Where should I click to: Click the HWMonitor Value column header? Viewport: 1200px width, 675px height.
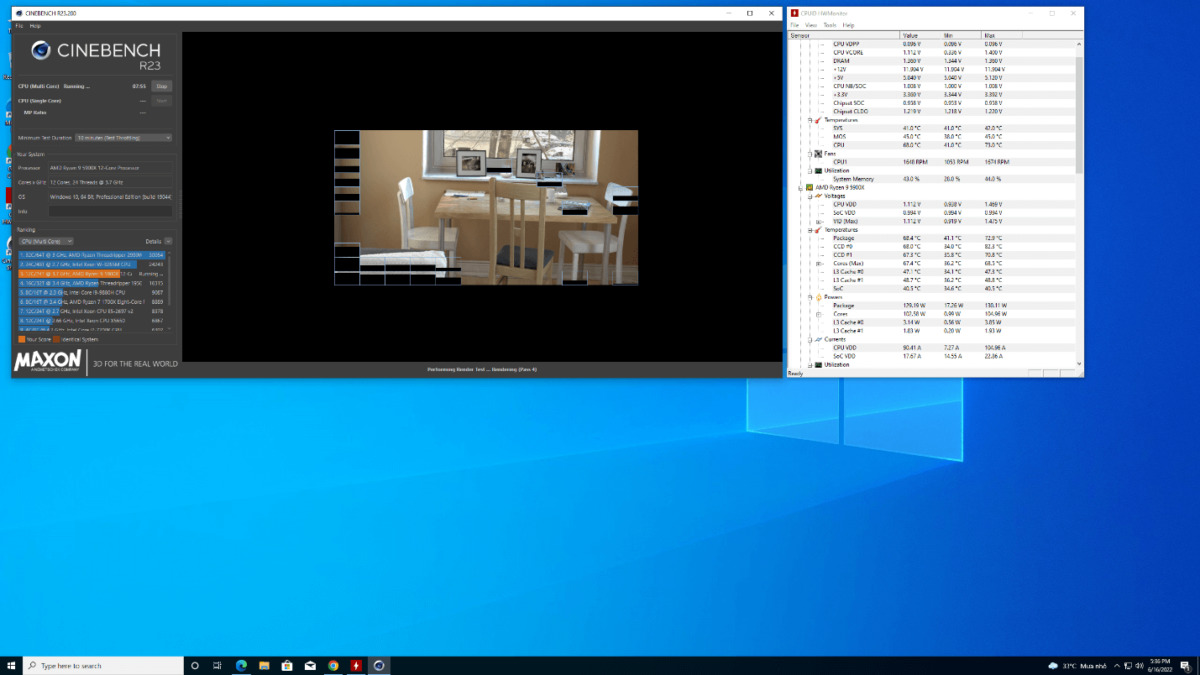[x=910, y=35]
